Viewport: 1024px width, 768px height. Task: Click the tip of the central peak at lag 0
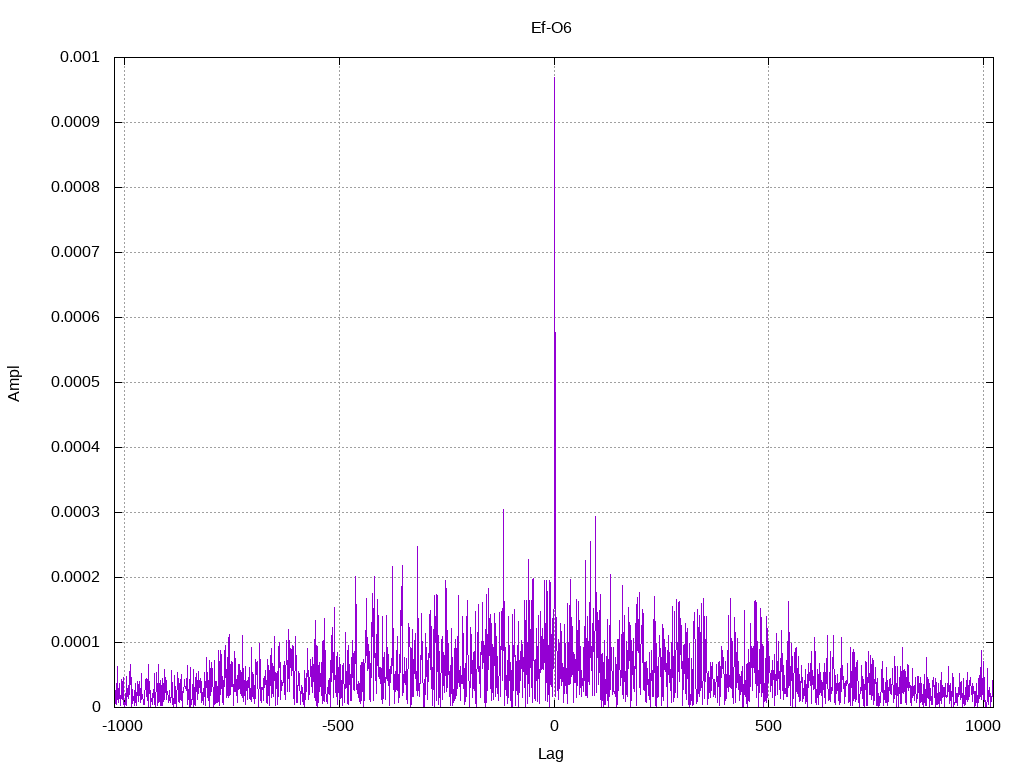pos(554,78)
